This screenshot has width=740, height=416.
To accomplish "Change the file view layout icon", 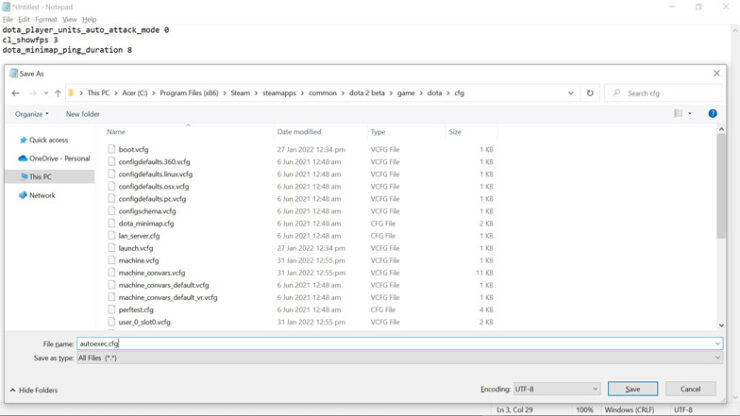I will pyautogui.click(x=679, y=114).
